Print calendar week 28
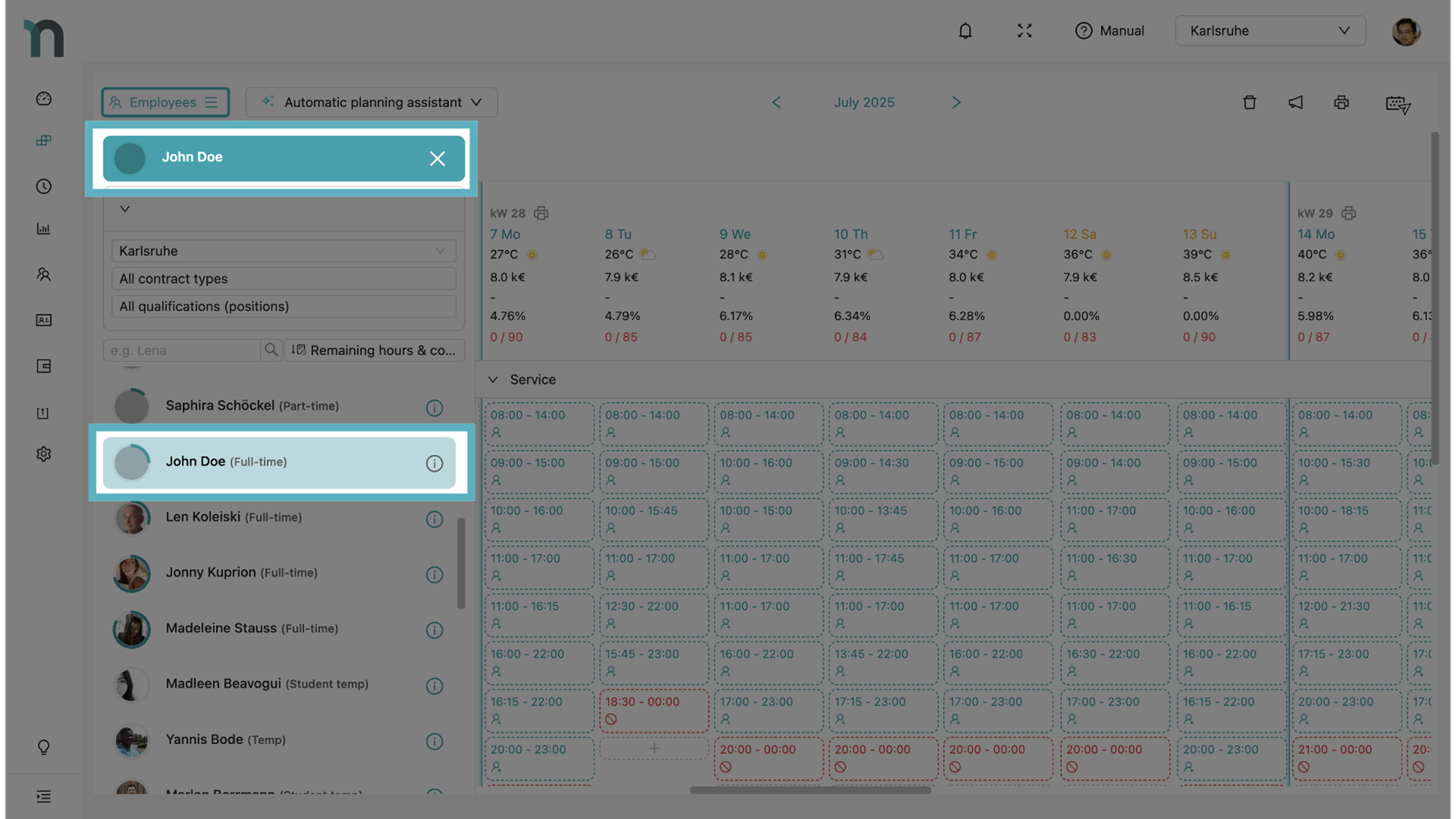 pyautogui.click(x=541, y=213)
